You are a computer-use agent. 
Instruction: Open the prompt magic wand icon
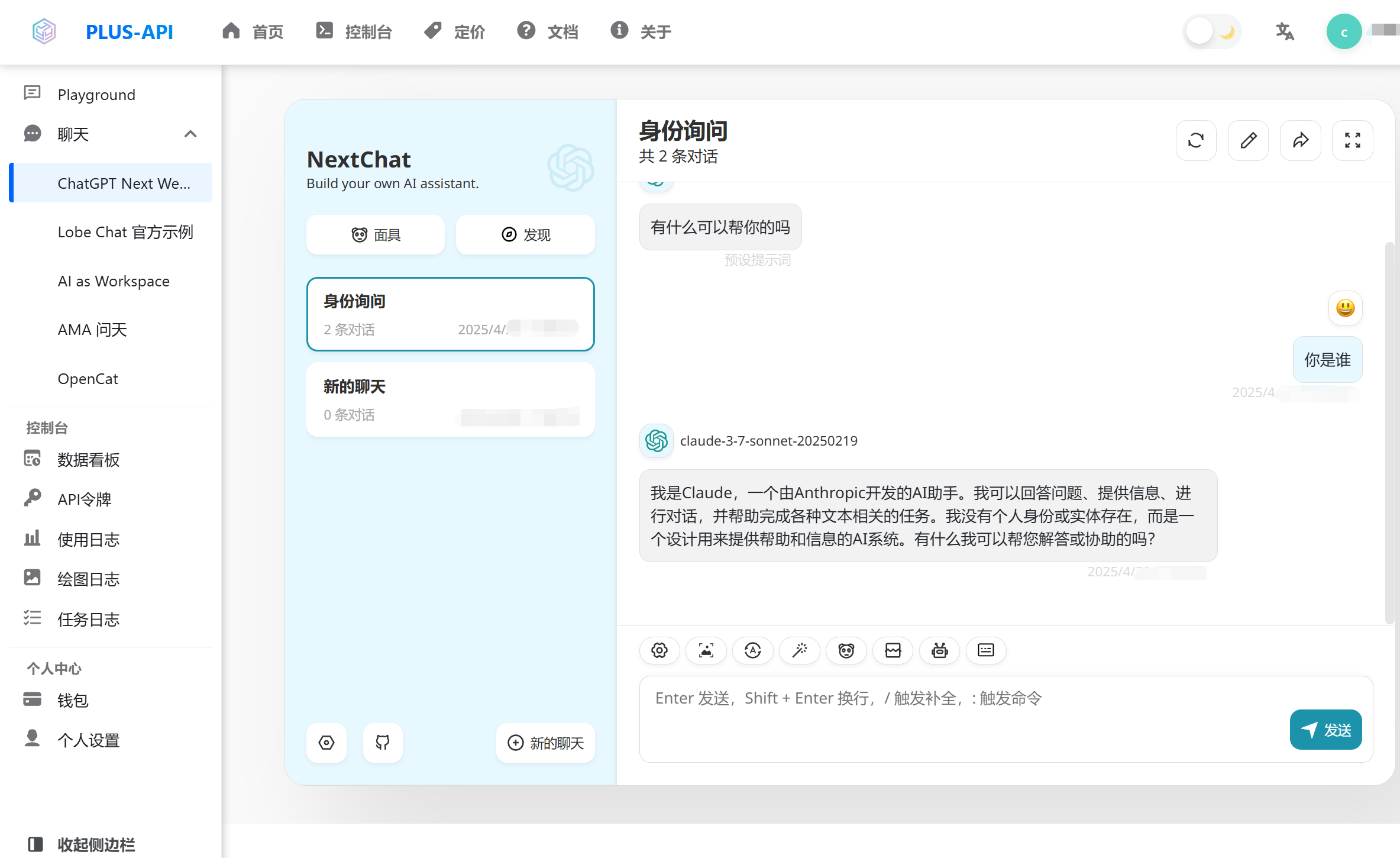pos(800,650)
